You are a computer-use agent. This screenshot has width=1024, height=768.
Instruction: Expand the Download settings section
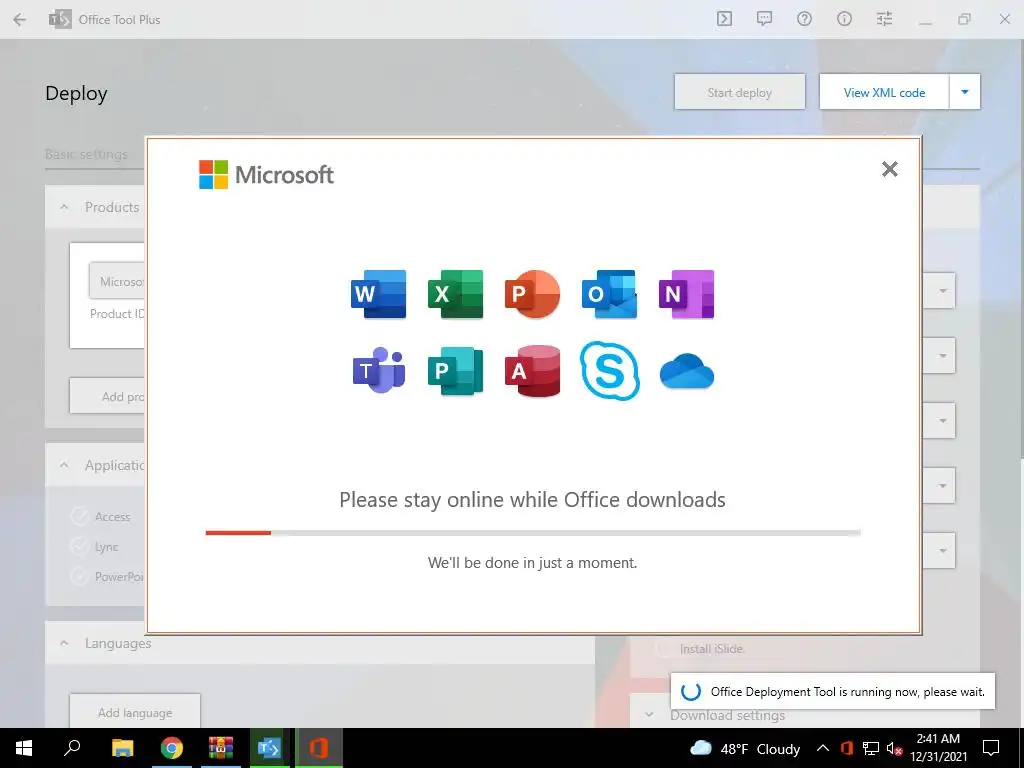click(648, 714)
